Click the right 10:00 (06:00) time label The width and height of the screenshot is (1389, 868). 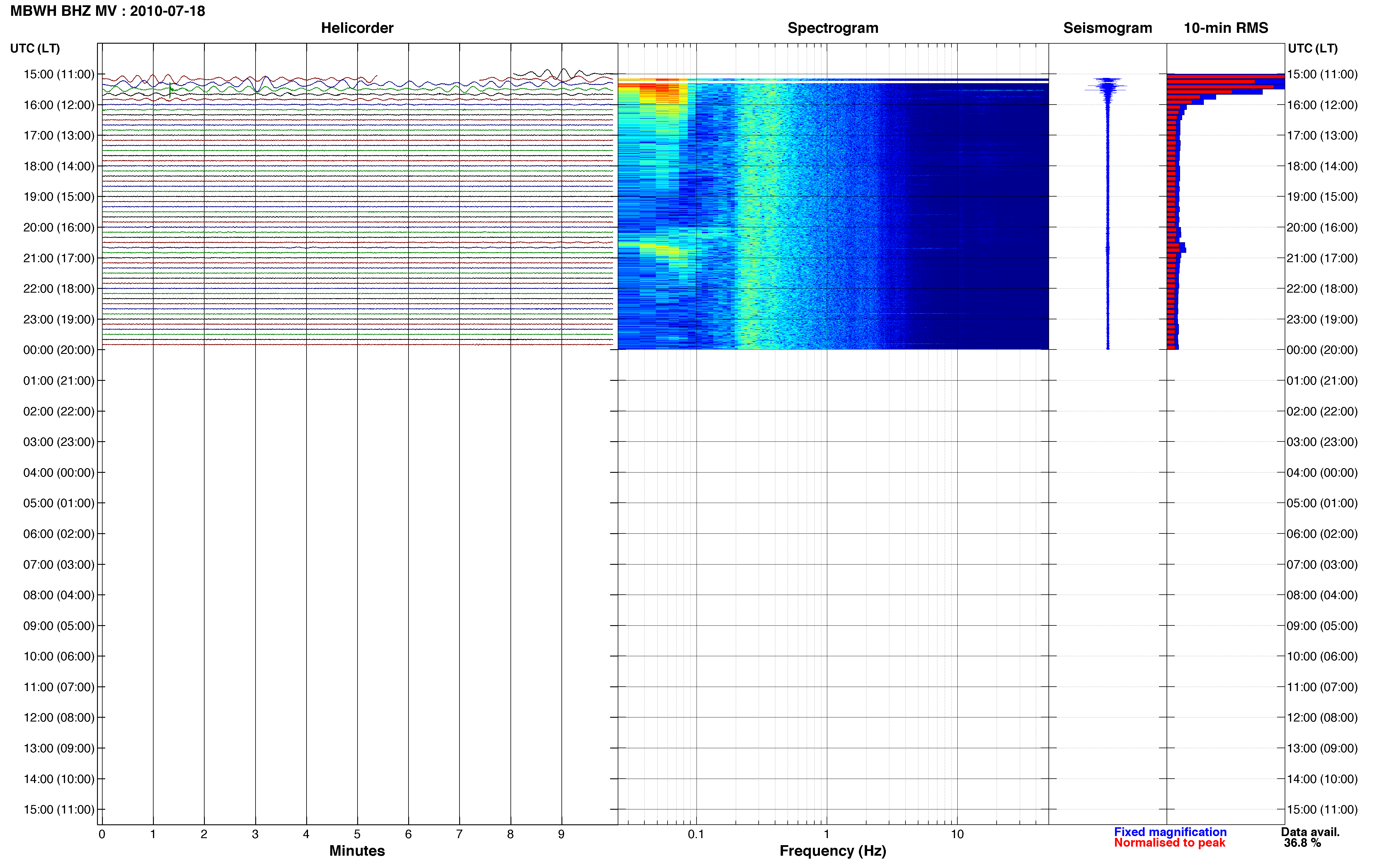(x=1322, y=656)
